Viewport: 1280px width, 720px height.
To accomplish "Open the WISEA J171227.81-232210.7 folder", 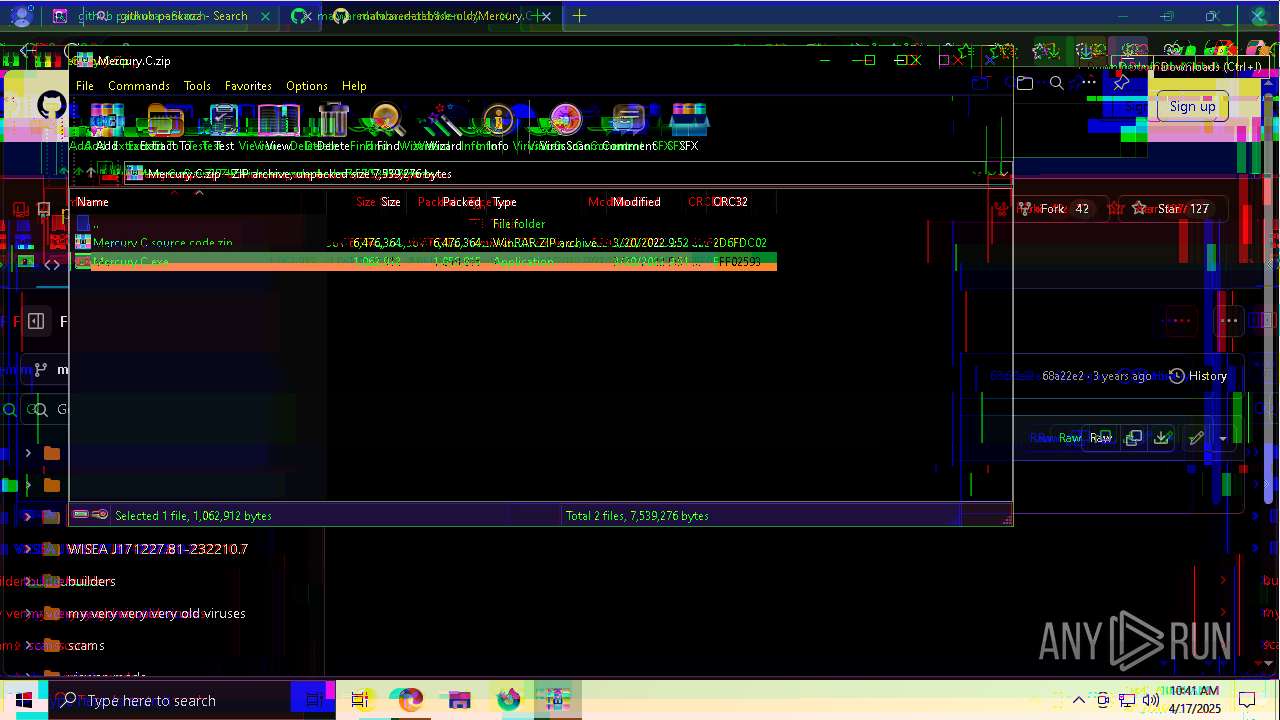I will pos(158,549).
